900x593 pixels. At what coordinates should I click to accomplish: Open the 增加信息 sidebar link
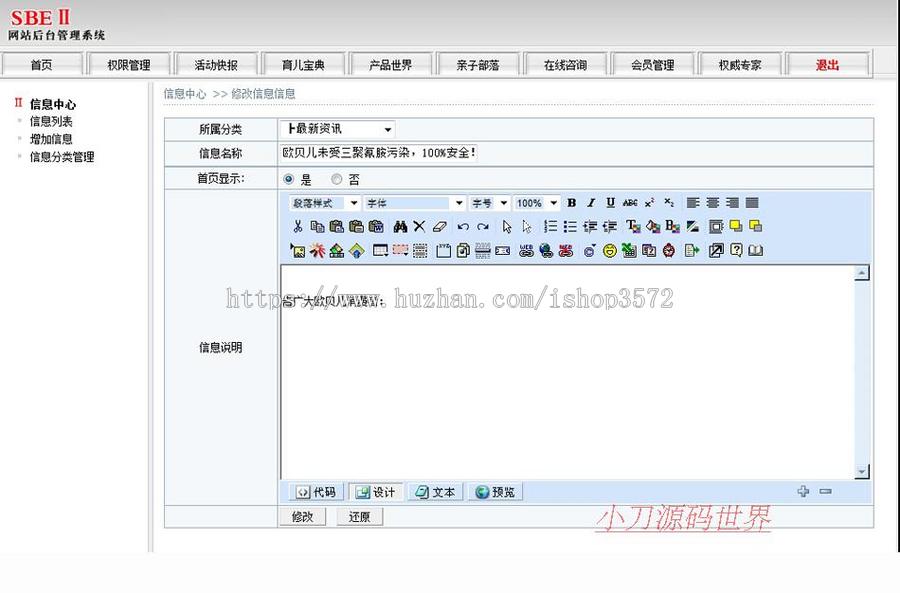point(51,138)
